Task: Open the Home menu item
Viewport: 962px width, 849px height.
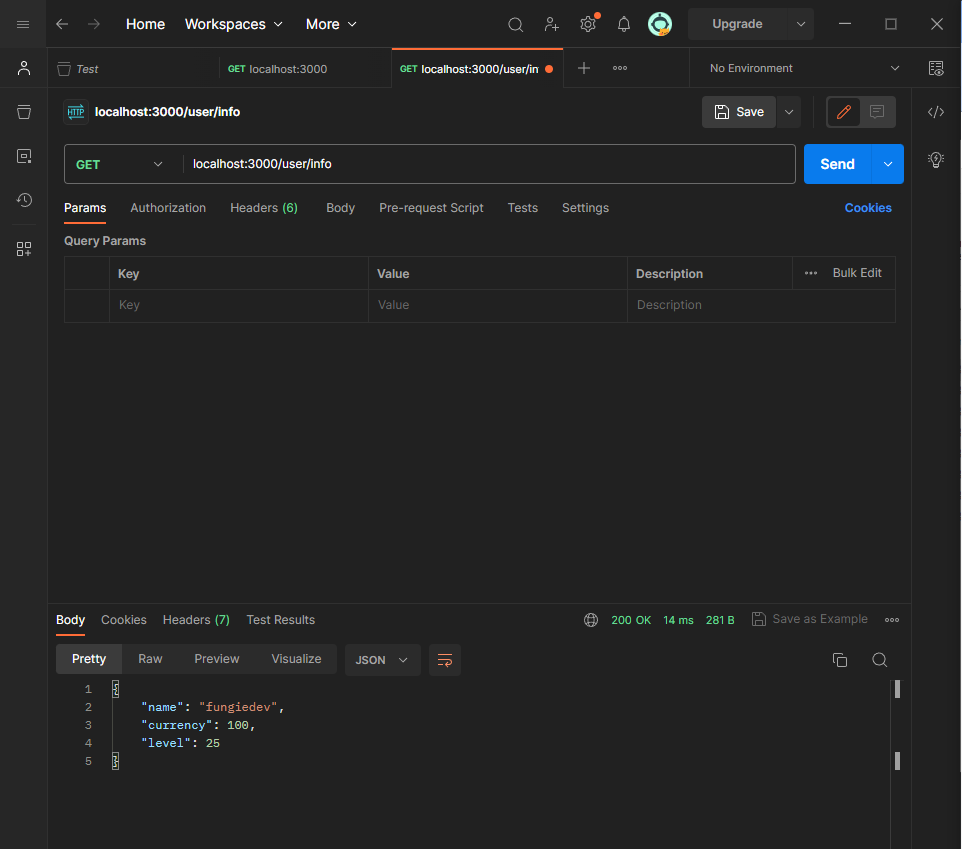Action: pos(145,24)
